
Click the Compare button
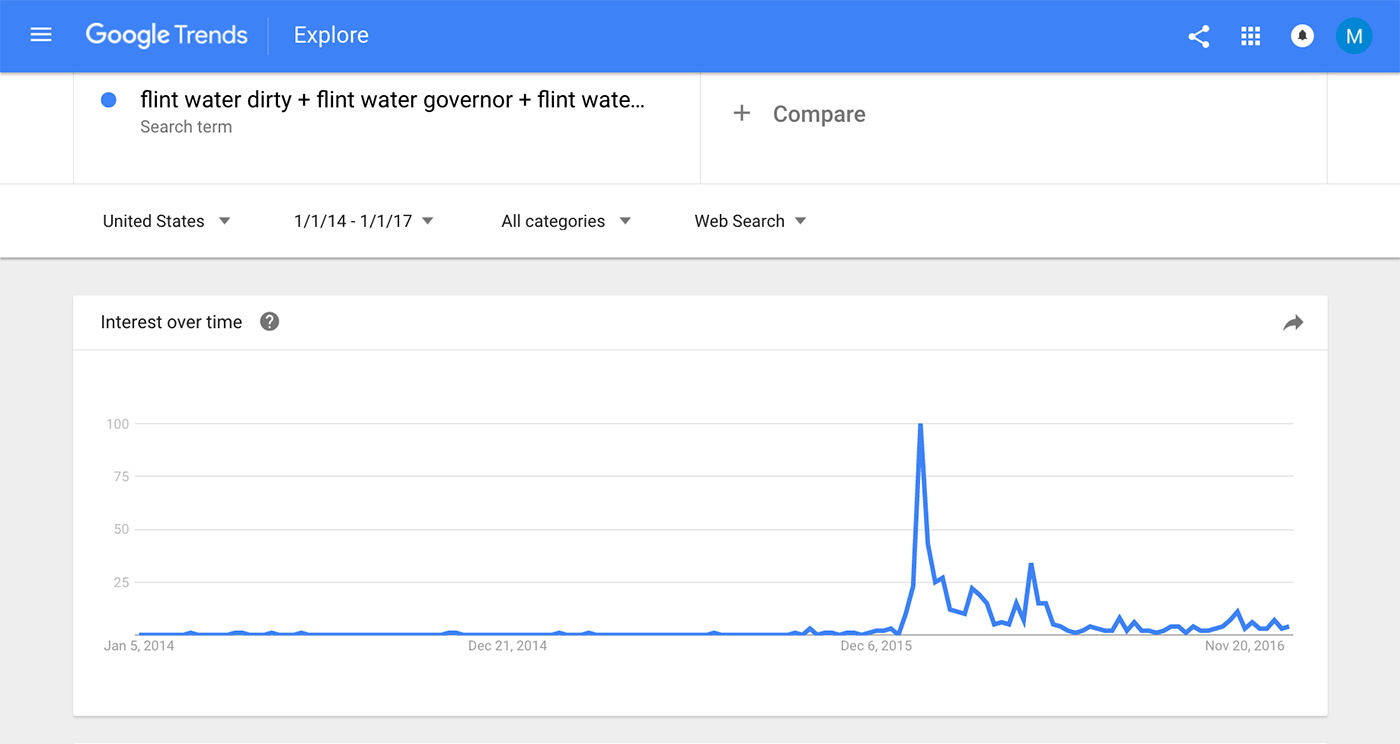click(818, 114)
